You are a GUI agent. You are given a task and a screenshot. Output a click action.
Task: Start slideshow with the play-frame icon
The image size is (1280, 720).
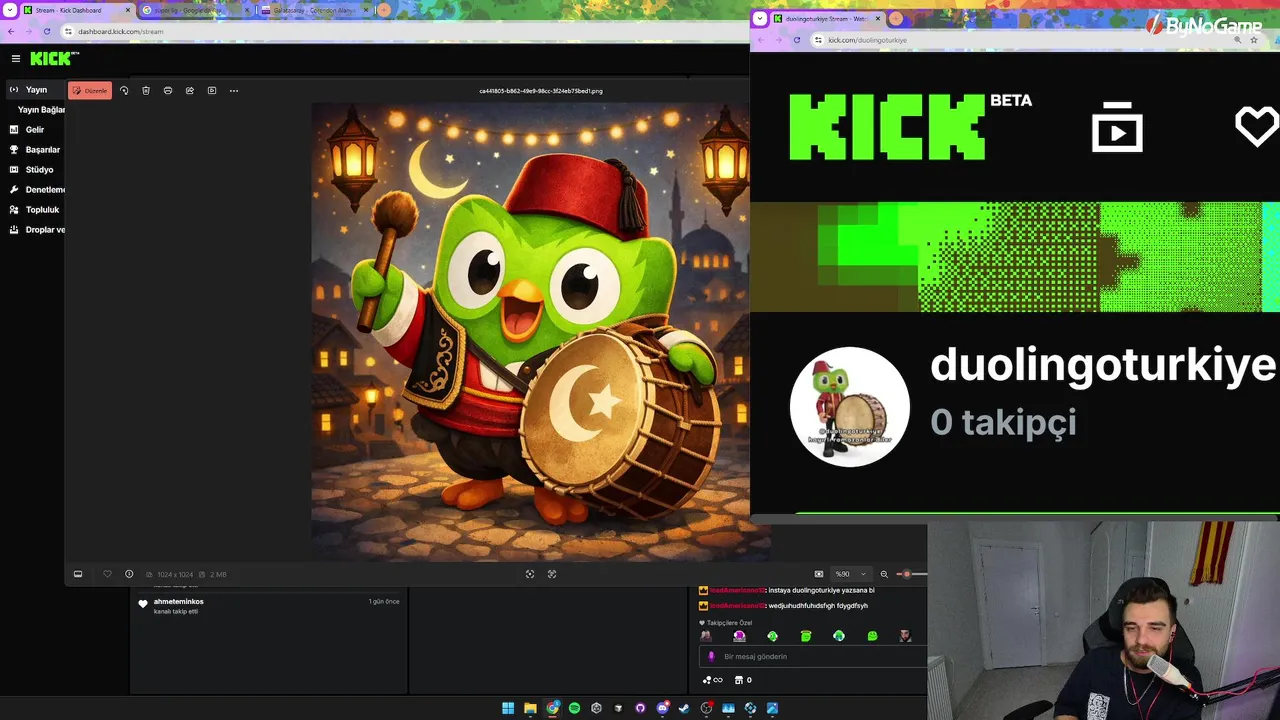click(x=212, y=90)
